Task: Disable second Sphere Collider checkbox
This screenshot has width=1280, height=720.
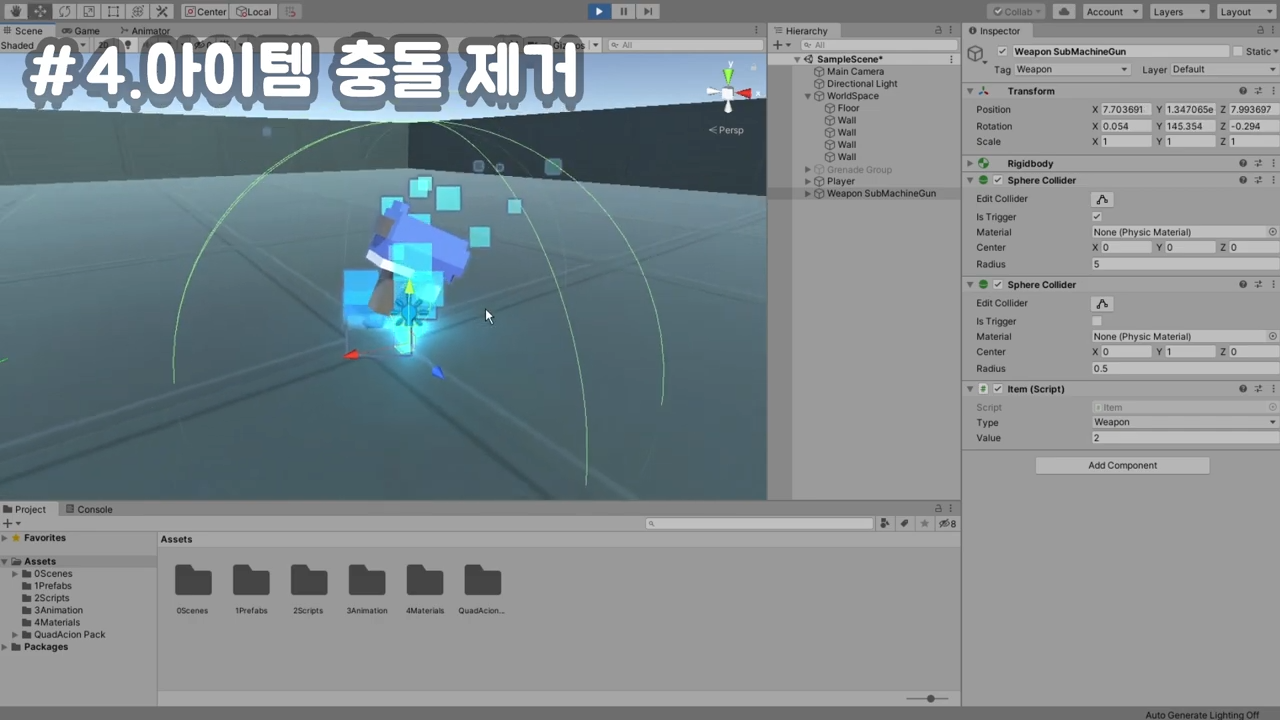Action: tap(998, 285)
